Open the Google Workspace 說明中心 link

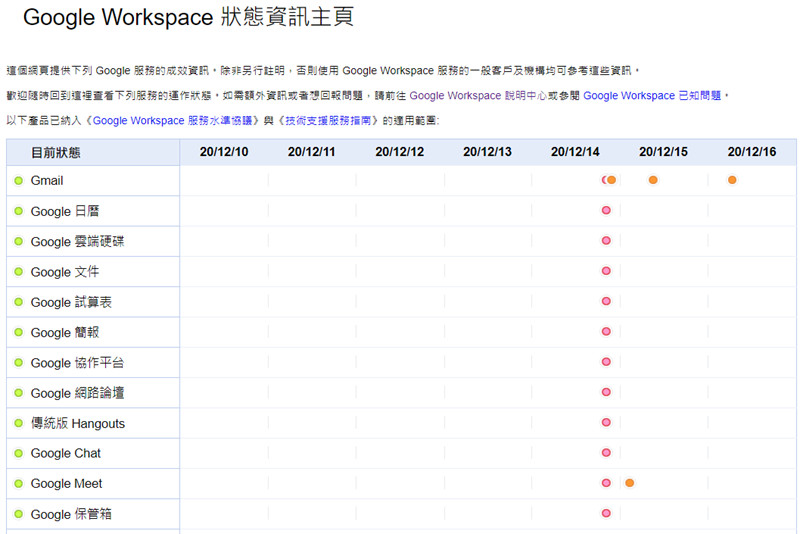point(478,96)
